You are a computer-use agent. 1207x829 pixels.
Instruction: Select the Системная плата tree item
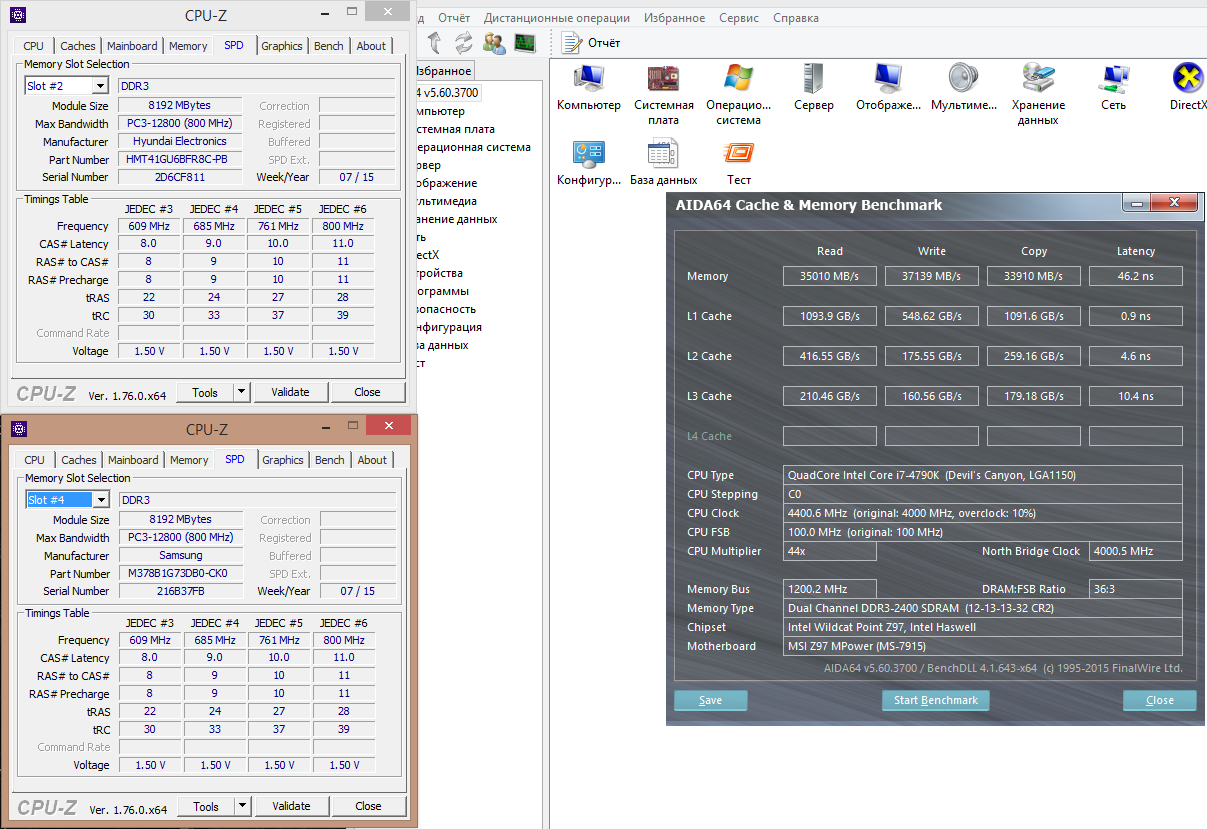pos(454,129)
